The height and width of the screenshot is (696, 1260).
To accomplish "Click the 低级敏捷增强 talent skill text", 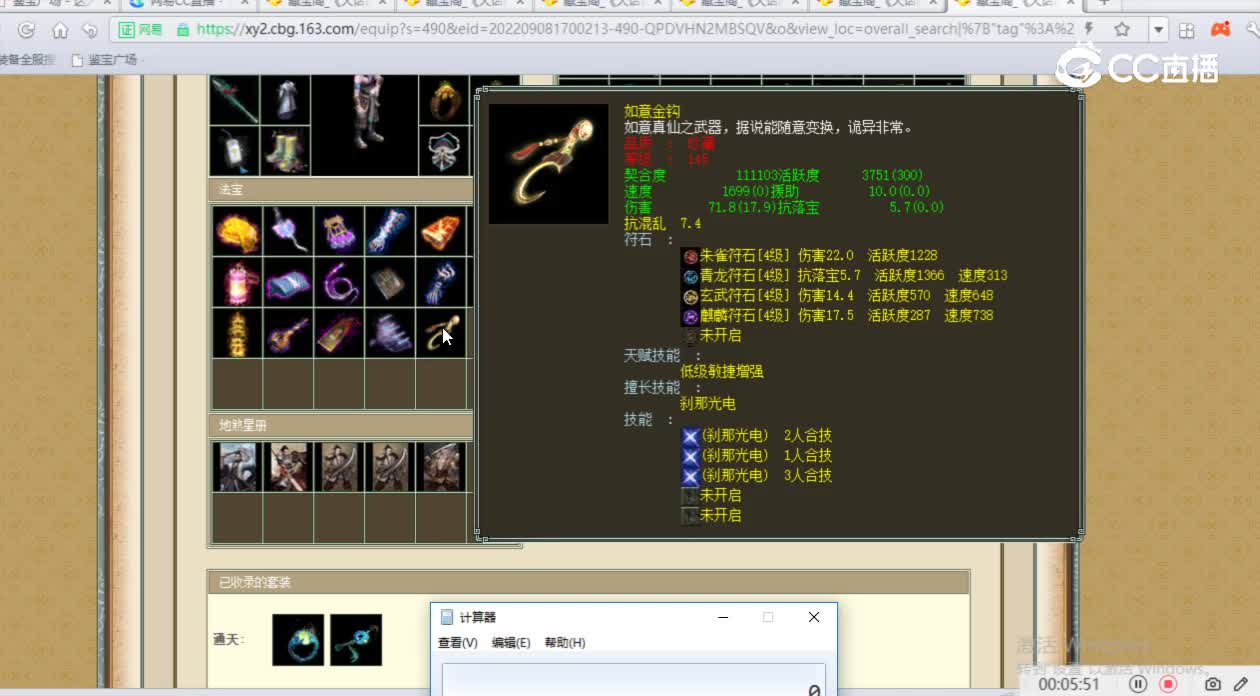I will coord(721,372).
